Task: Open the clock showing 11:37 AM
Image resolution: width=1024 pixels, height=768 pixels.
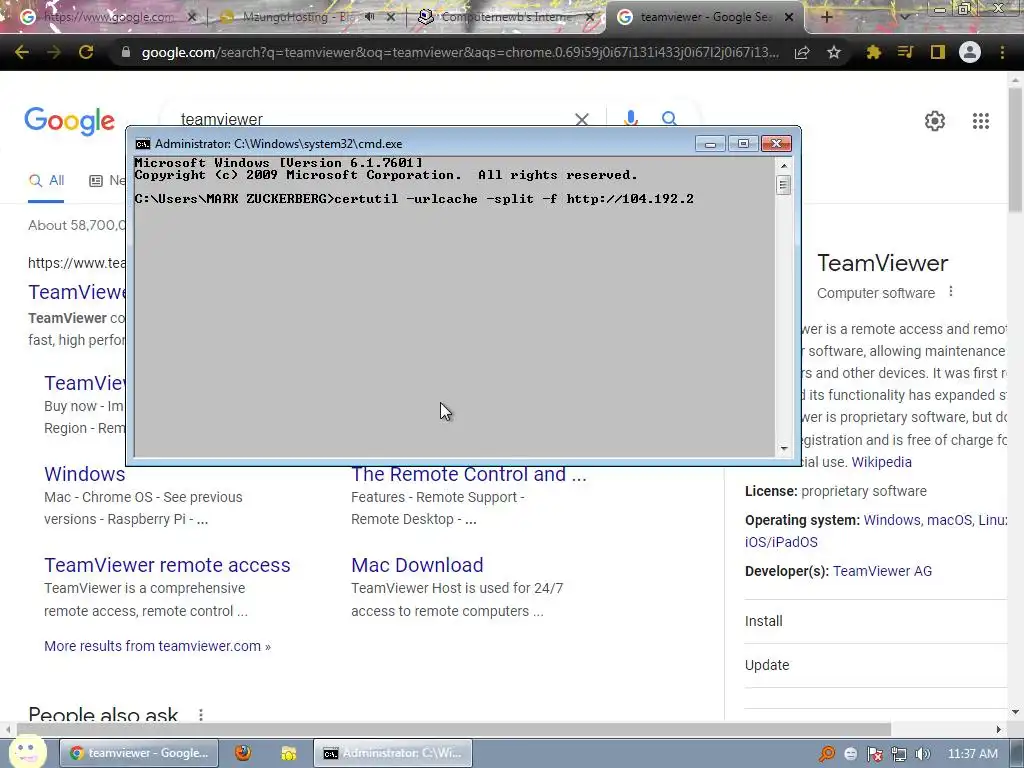Action: pos(973,754)
